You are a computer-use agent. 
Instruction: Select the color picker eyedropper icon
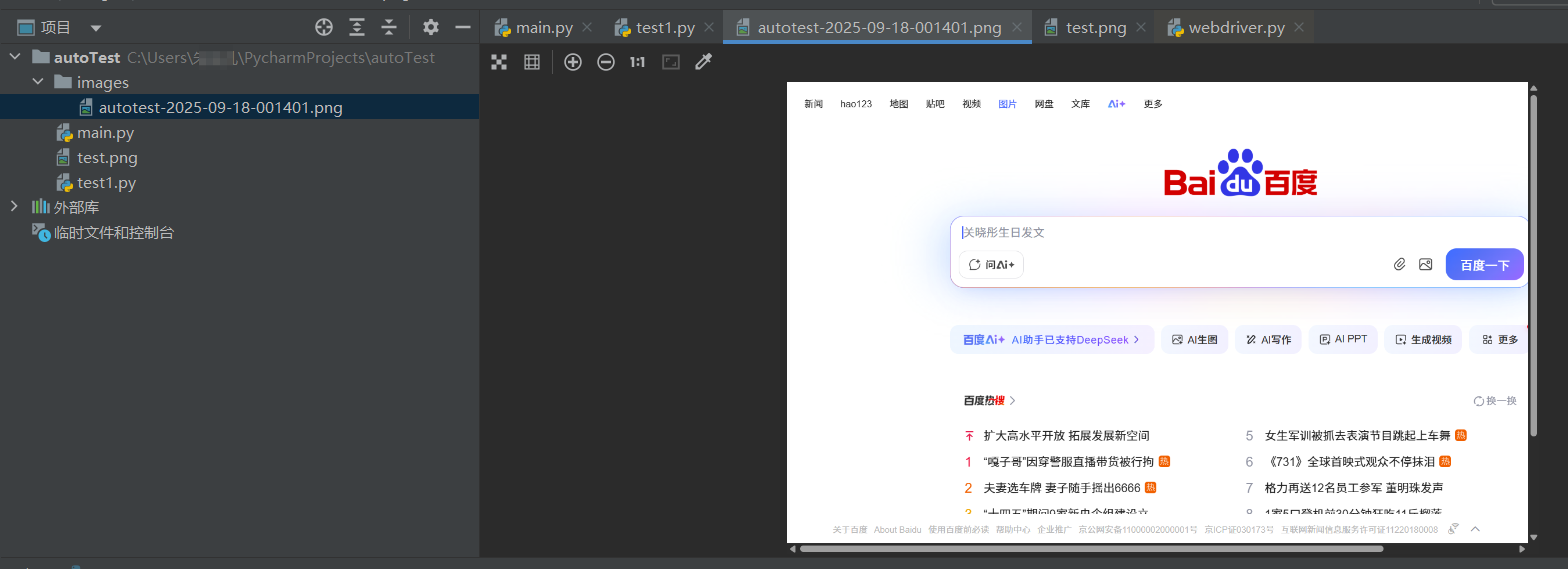coord(703,62)
